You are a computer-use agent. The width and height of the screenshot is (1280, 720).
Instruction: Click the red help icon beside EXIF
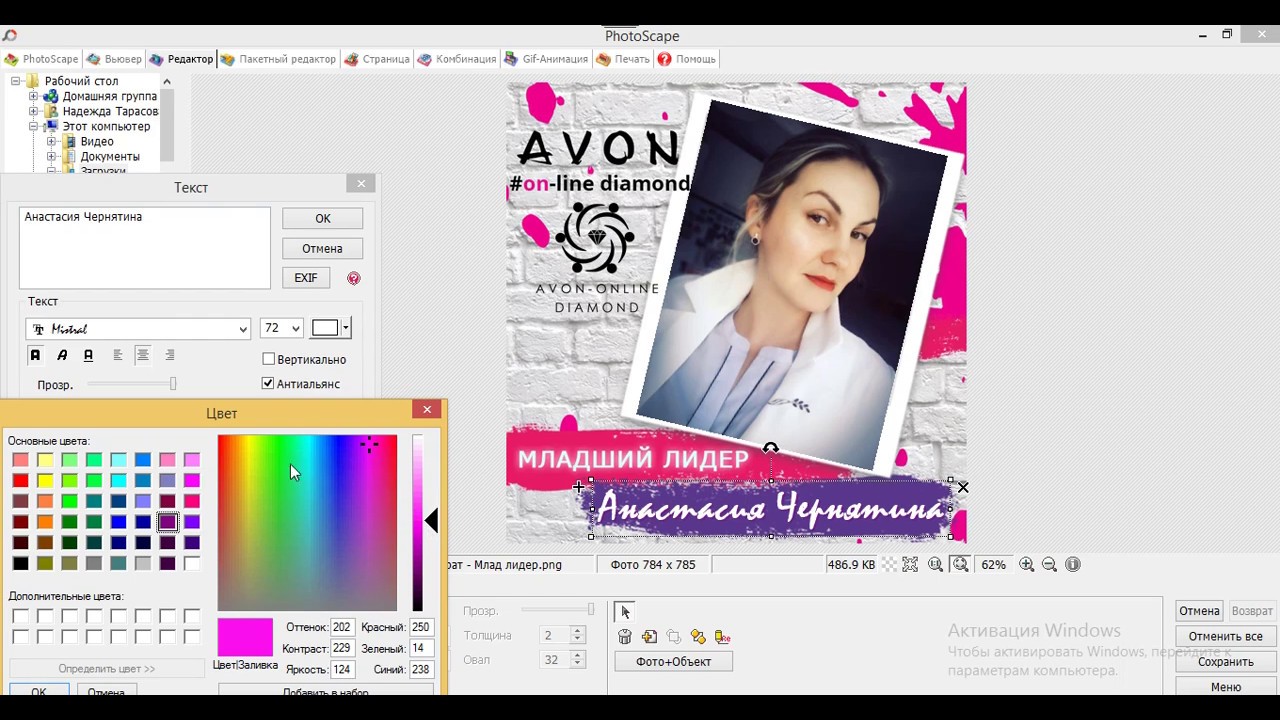(354, 278)
